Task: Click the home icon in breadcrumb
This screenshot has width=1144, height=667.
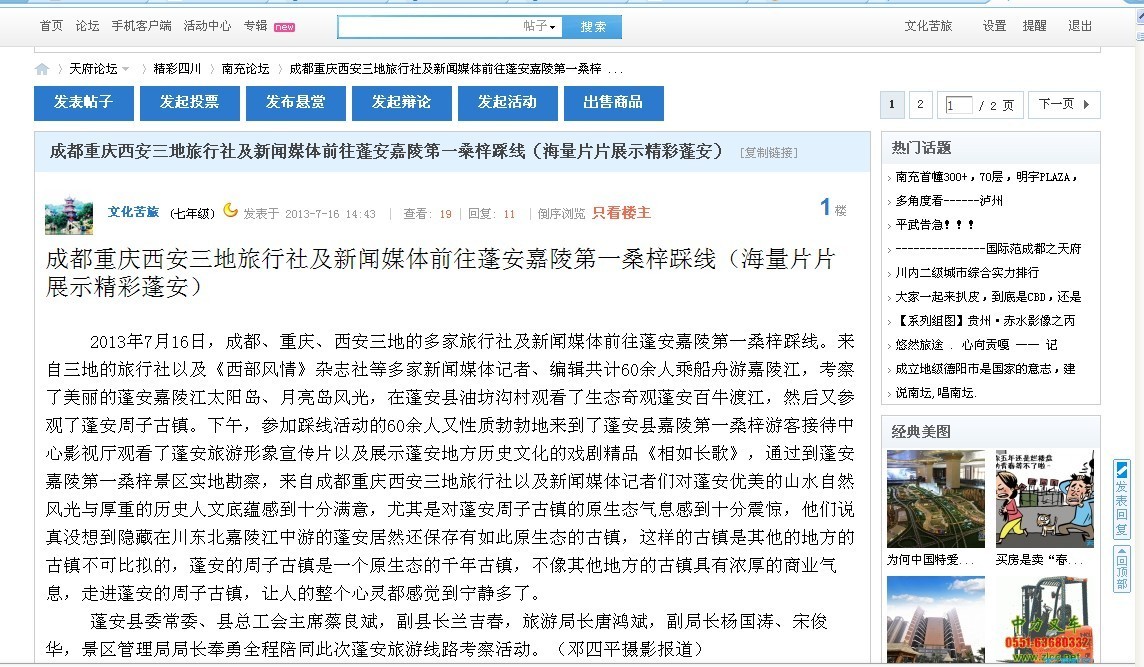Action: coord(42,69)
